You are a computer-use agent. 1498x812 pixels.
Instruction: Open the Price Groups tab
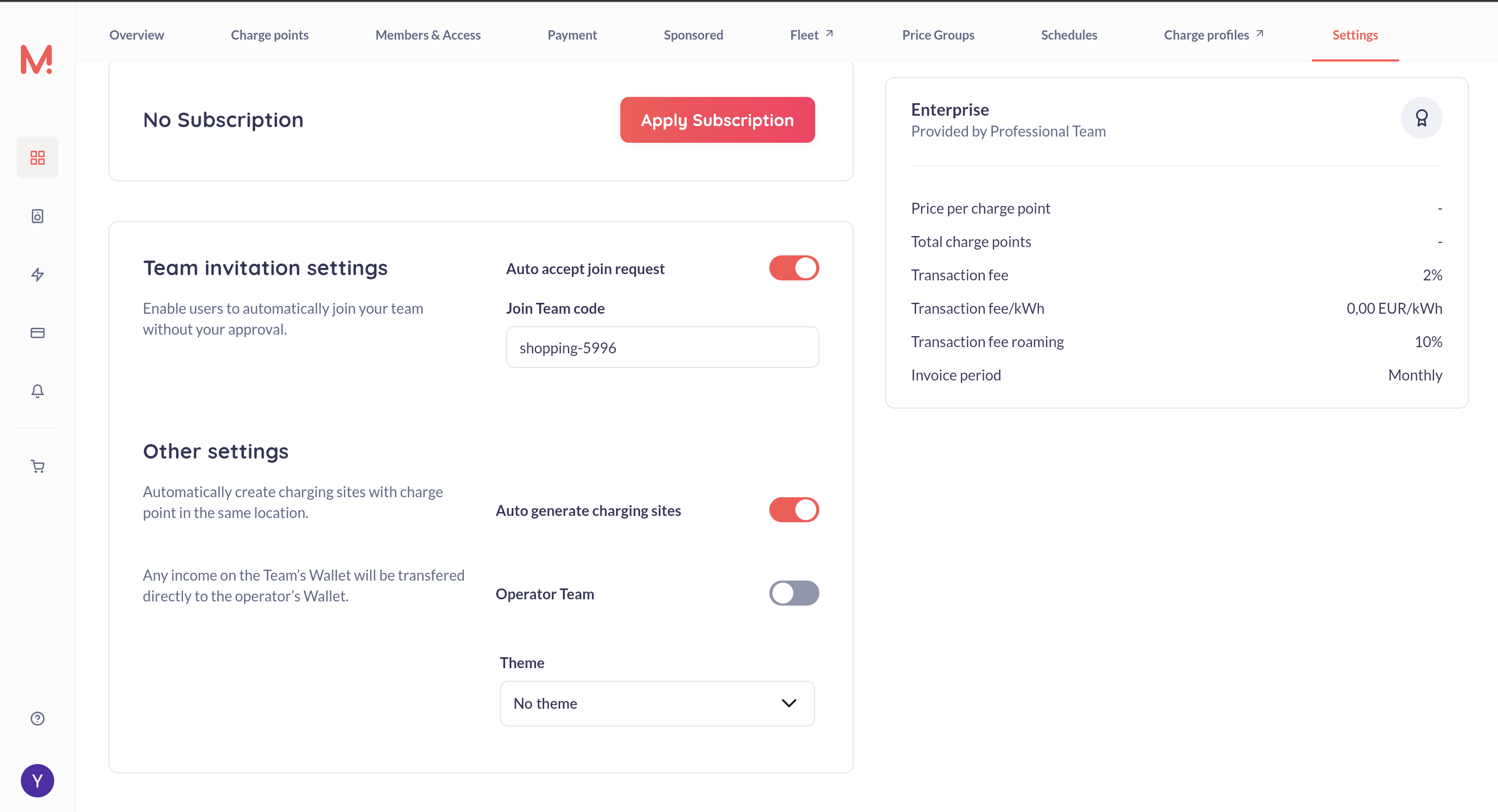click(x=937, y=35)
